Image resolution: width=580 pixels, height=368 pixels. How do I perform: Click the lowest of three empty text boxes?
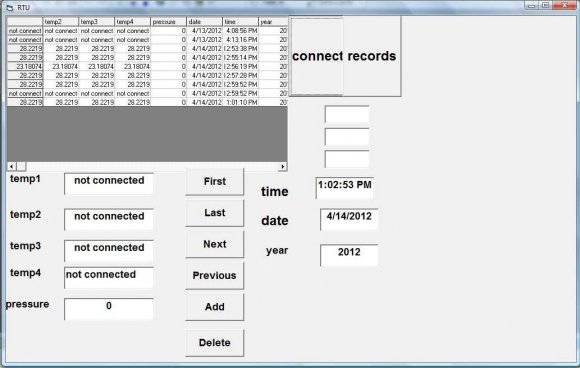347,159
